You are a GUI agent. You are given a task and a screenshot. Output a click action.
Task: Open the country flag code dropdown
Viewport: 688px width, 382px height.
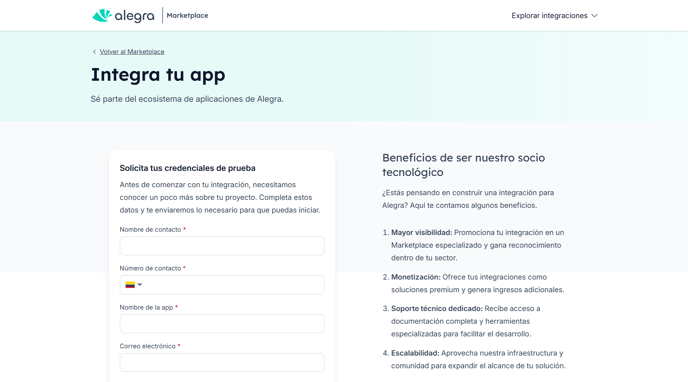[134, 285]
